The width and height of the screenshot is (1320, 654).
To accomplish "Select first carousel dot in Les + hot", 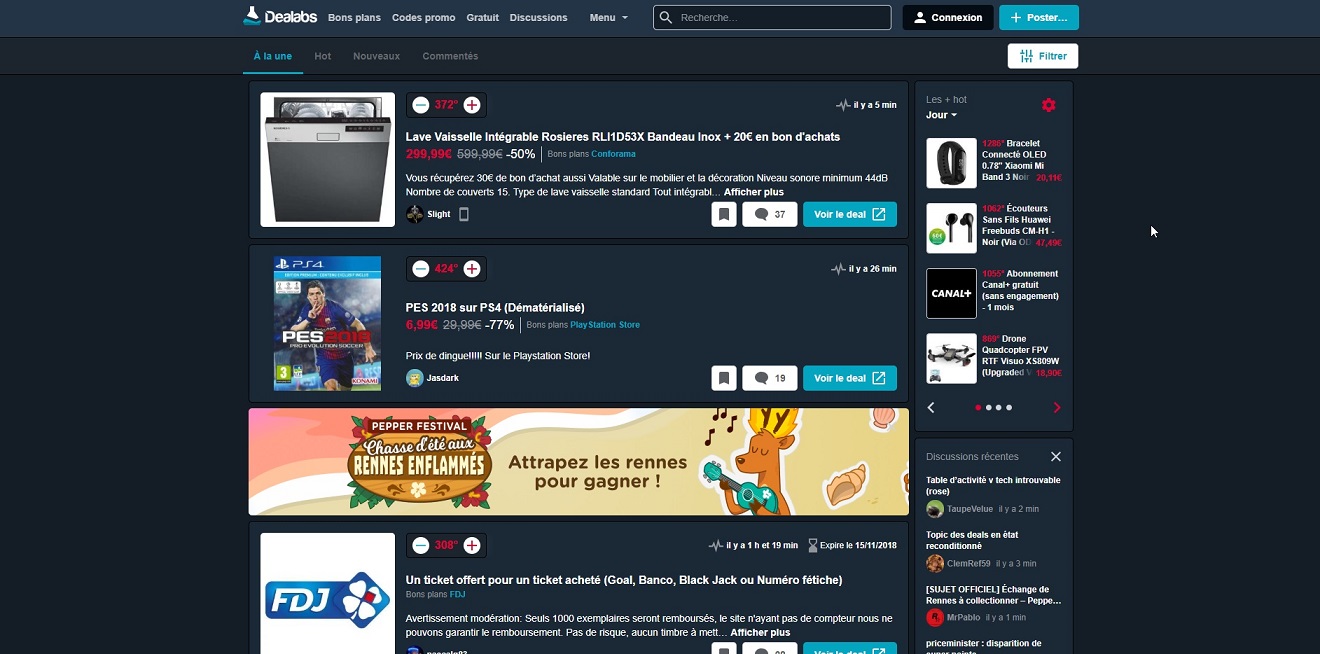I will point(978,408).
